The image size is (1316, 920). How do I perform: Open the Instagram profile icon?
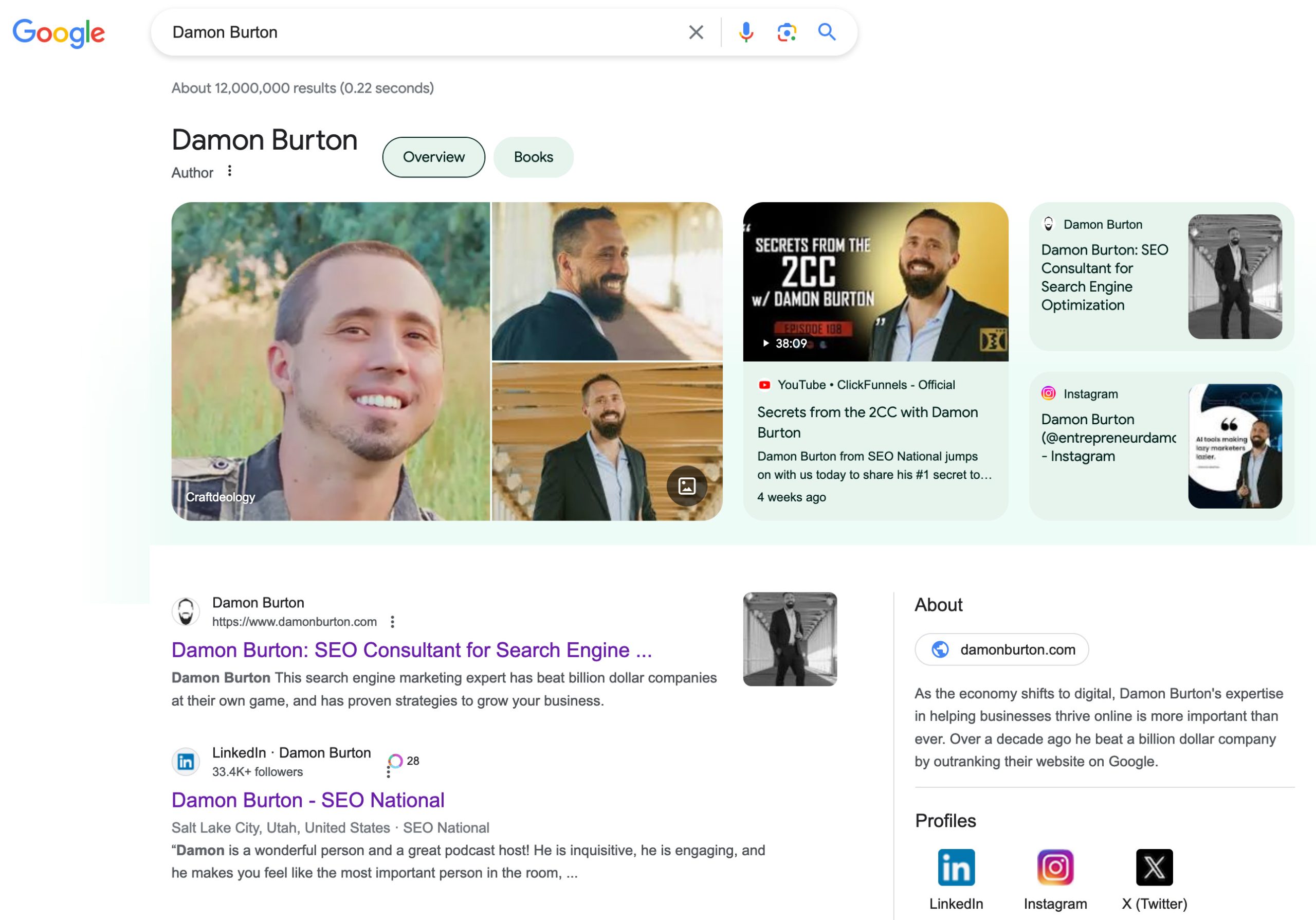pos(1055,867)
